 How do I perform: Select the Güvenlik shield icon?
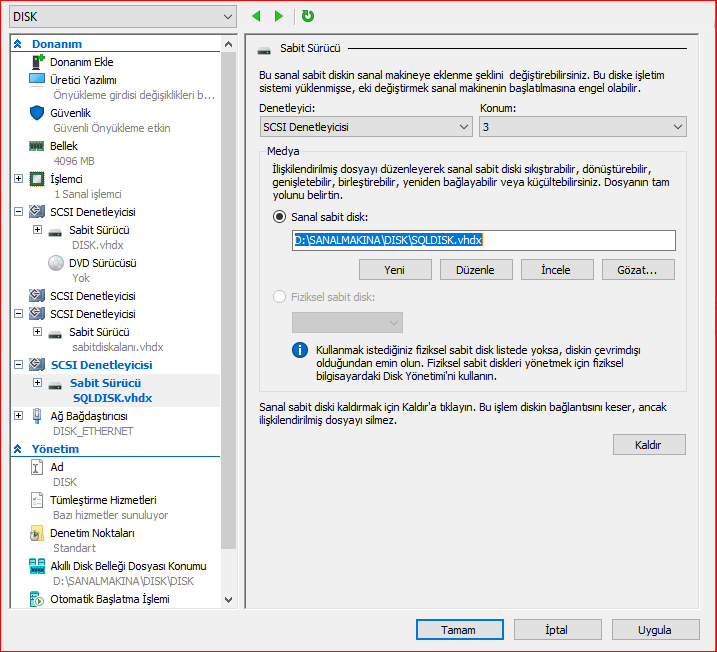tap(37, 113)
